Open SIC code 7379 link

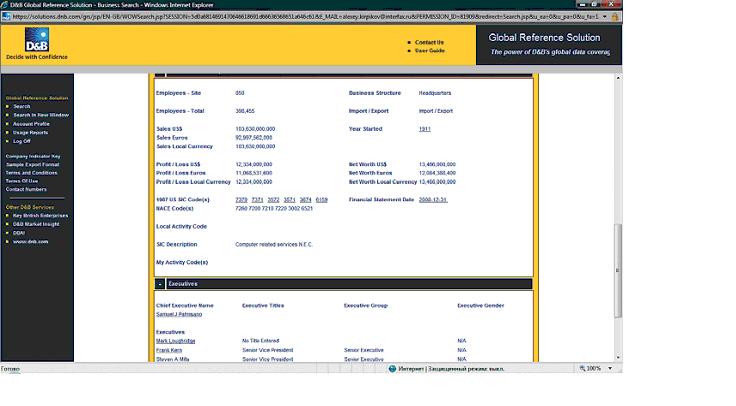tap(241, 200)
